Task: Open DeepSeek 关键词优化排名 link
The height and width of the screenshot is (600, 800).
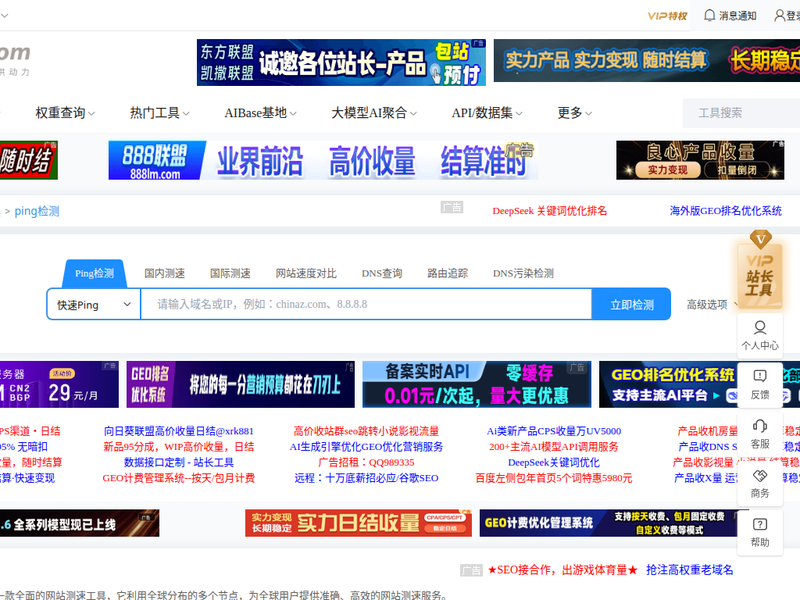Action: click(549, 211)
